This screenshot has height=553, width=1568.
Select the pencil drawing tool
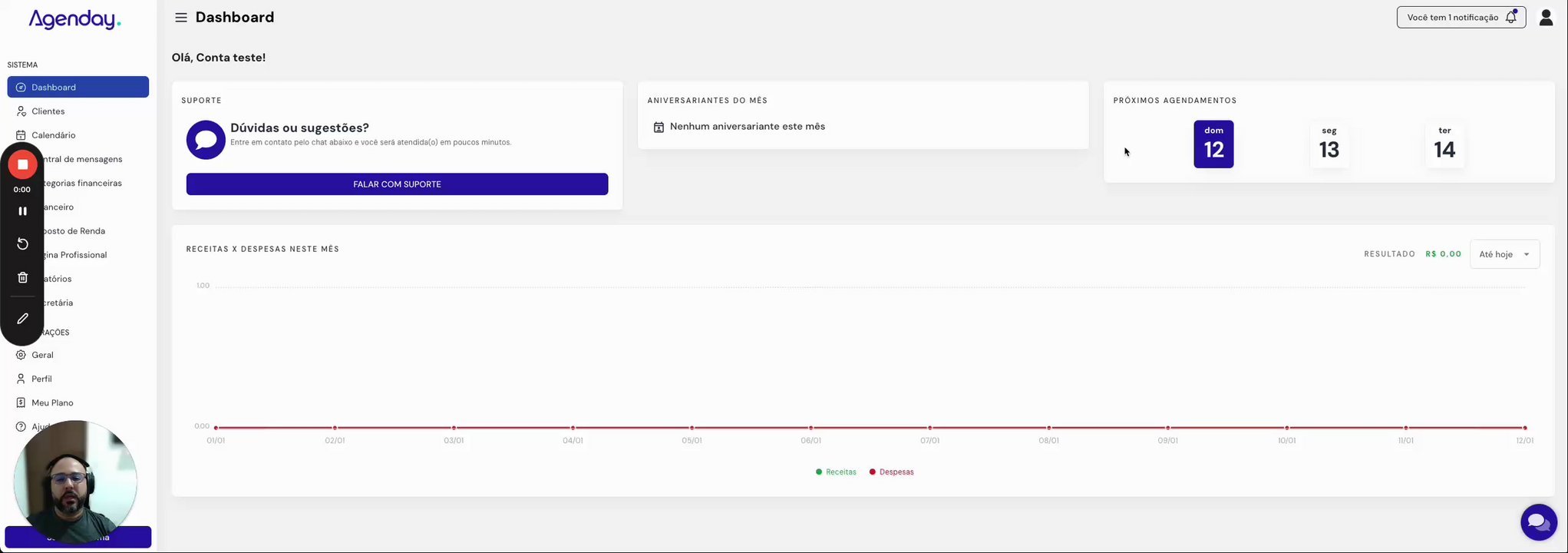pos(23,319)
